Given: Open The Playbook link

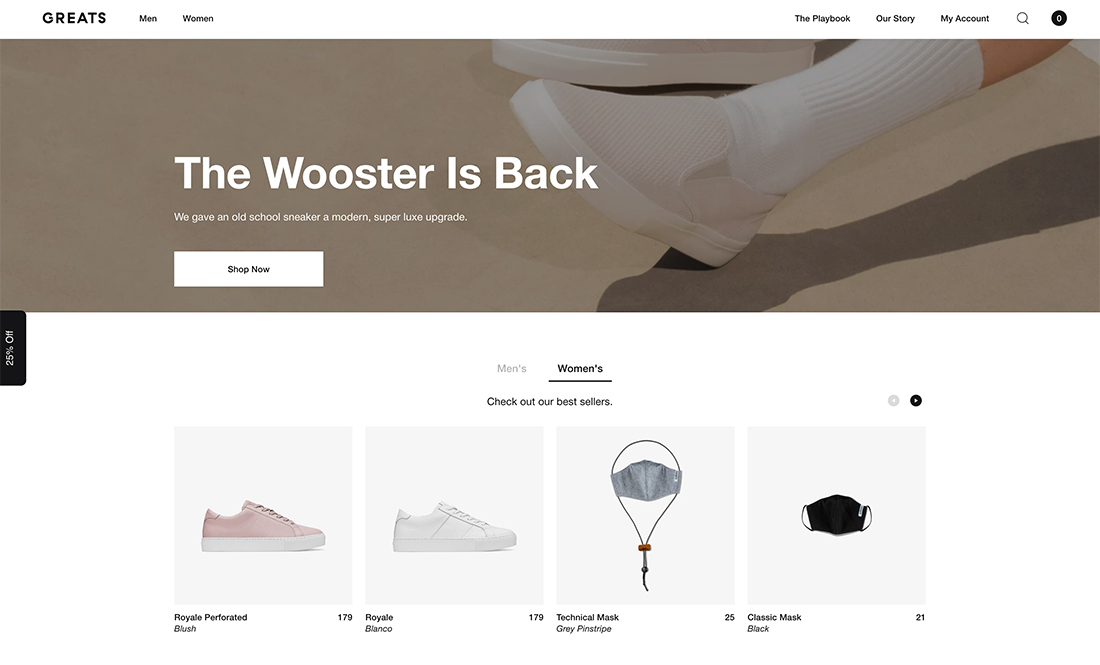Looking at the screenshot, I should (822, 18).
